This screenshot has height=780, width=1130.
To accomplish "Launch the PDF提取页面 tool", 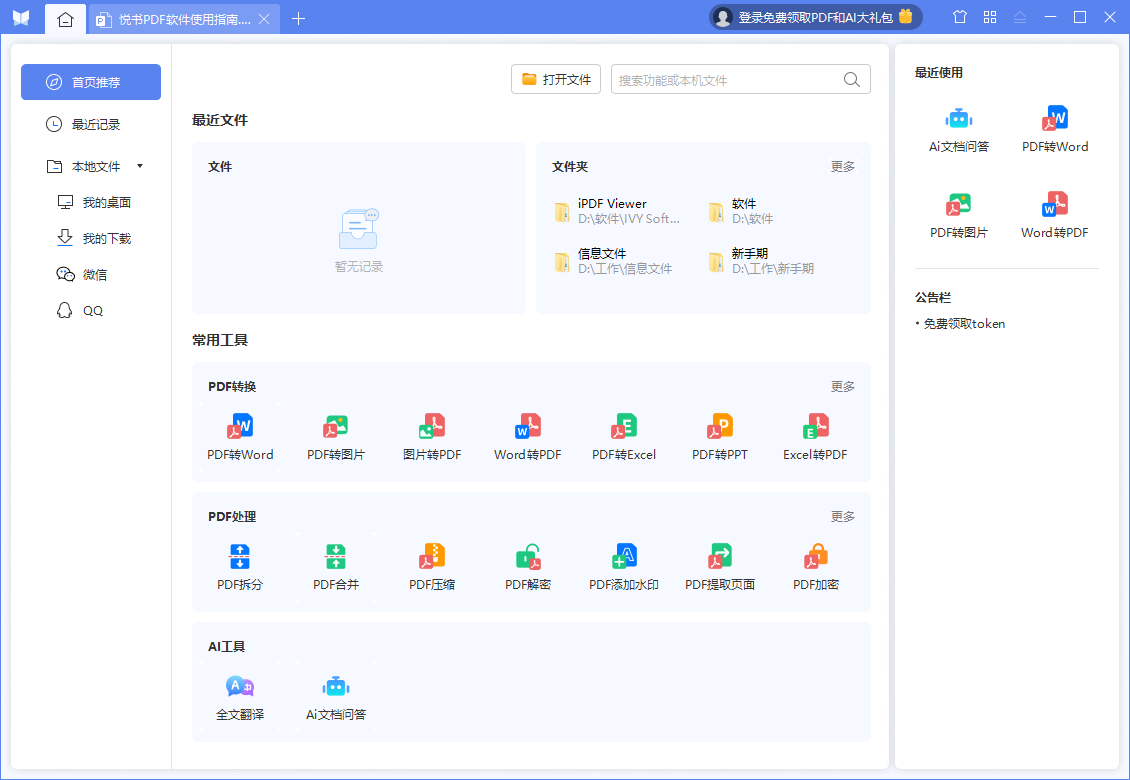I will (719, 567).
